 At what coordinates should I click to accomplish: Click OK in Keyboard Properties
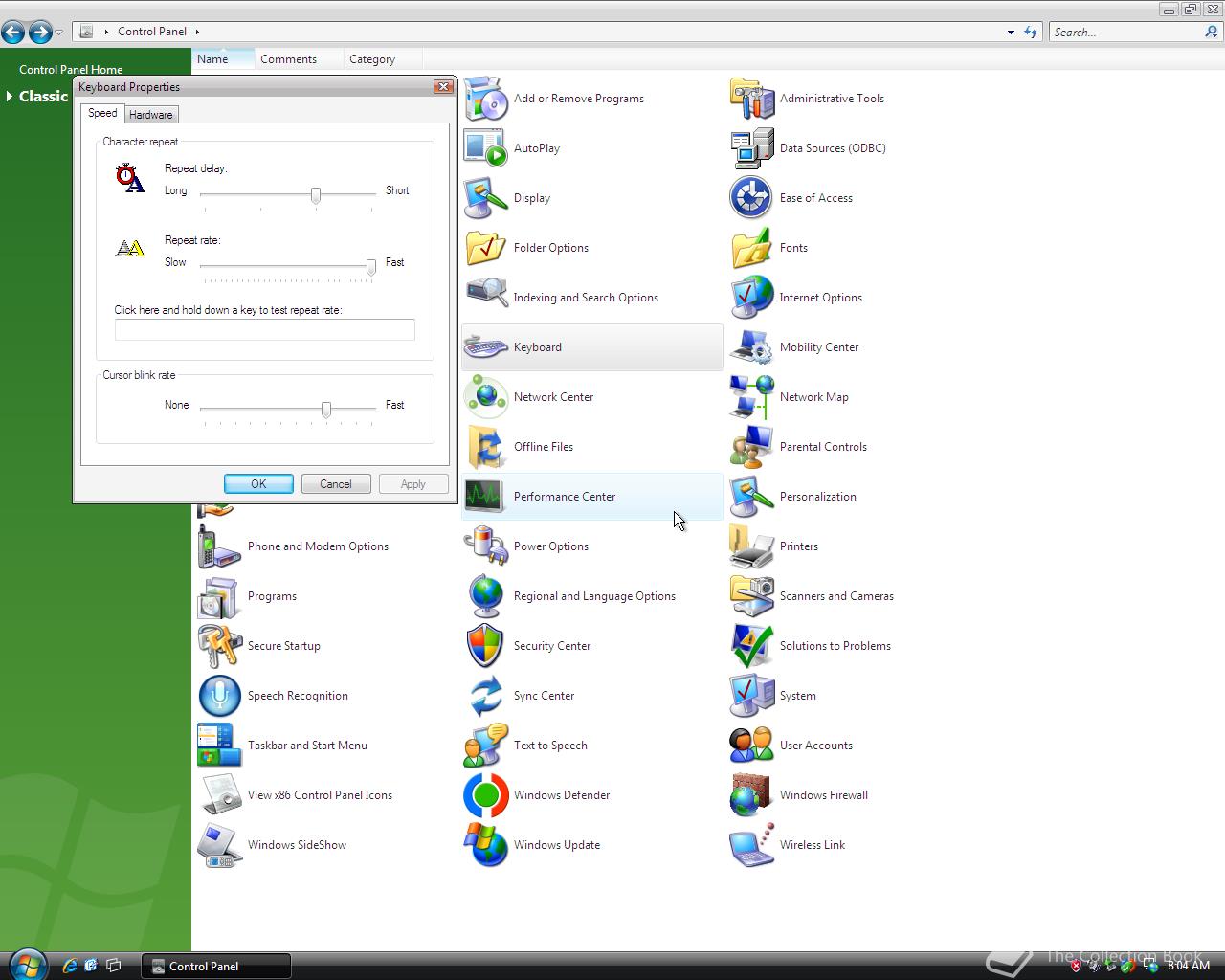(258, 484)
